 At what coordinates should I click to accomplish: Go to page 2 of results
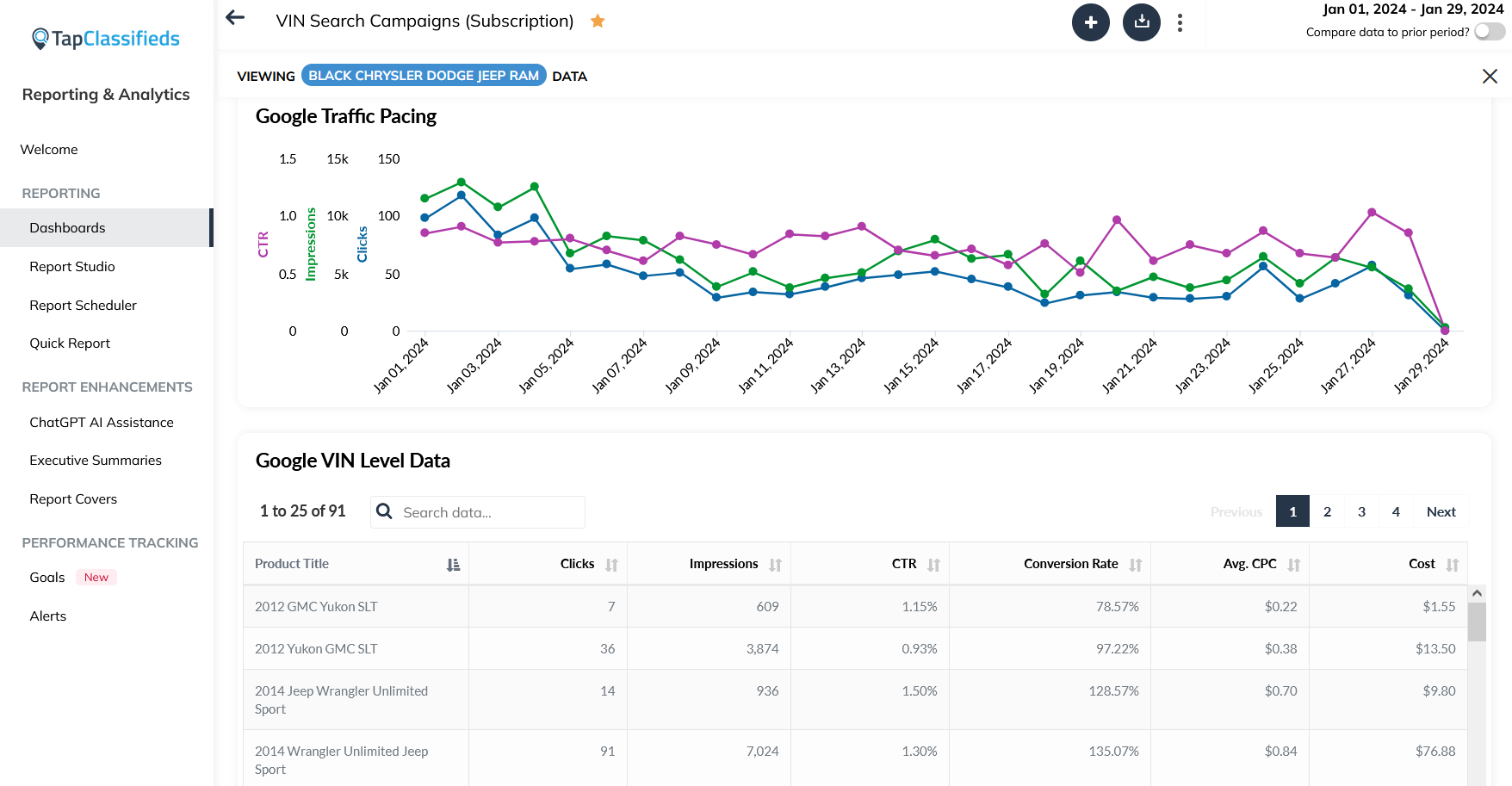(1327, 511)
